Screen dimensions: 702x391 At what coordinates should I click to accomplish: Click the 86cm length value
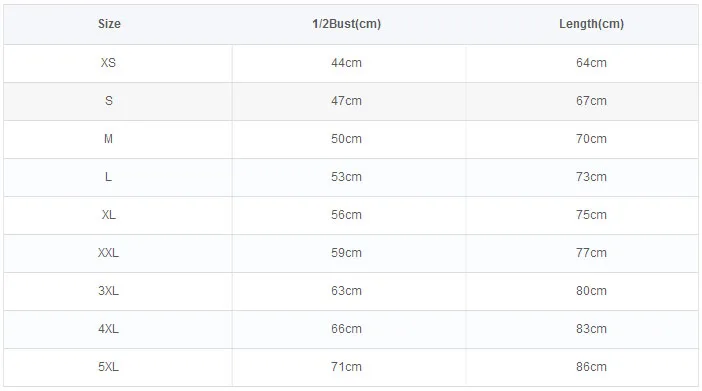[591, 367]
